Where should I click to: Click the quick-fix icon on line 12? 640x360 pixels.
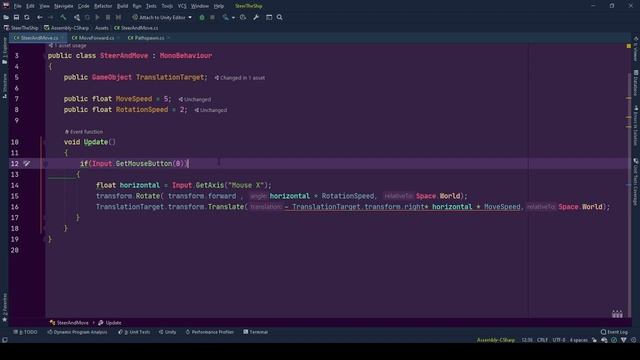[27, 164]
